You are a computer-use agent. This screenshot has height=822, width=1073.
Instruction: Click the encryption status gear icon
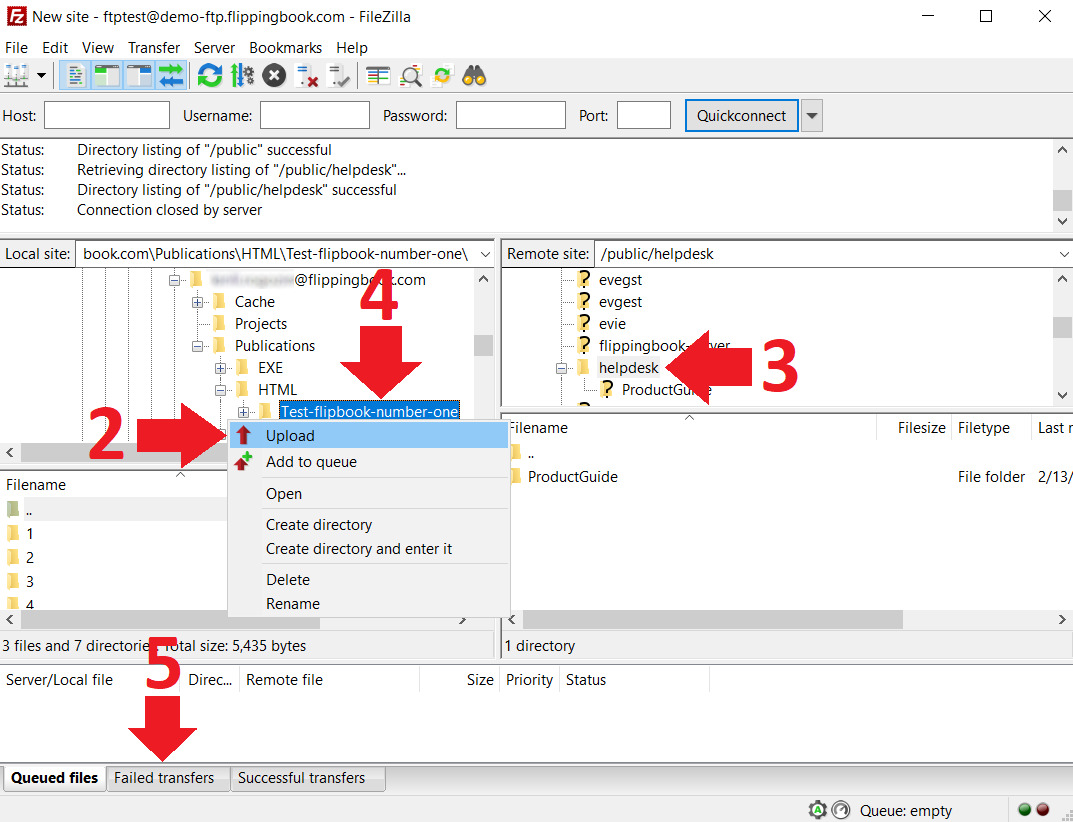[x=818, y=810]
